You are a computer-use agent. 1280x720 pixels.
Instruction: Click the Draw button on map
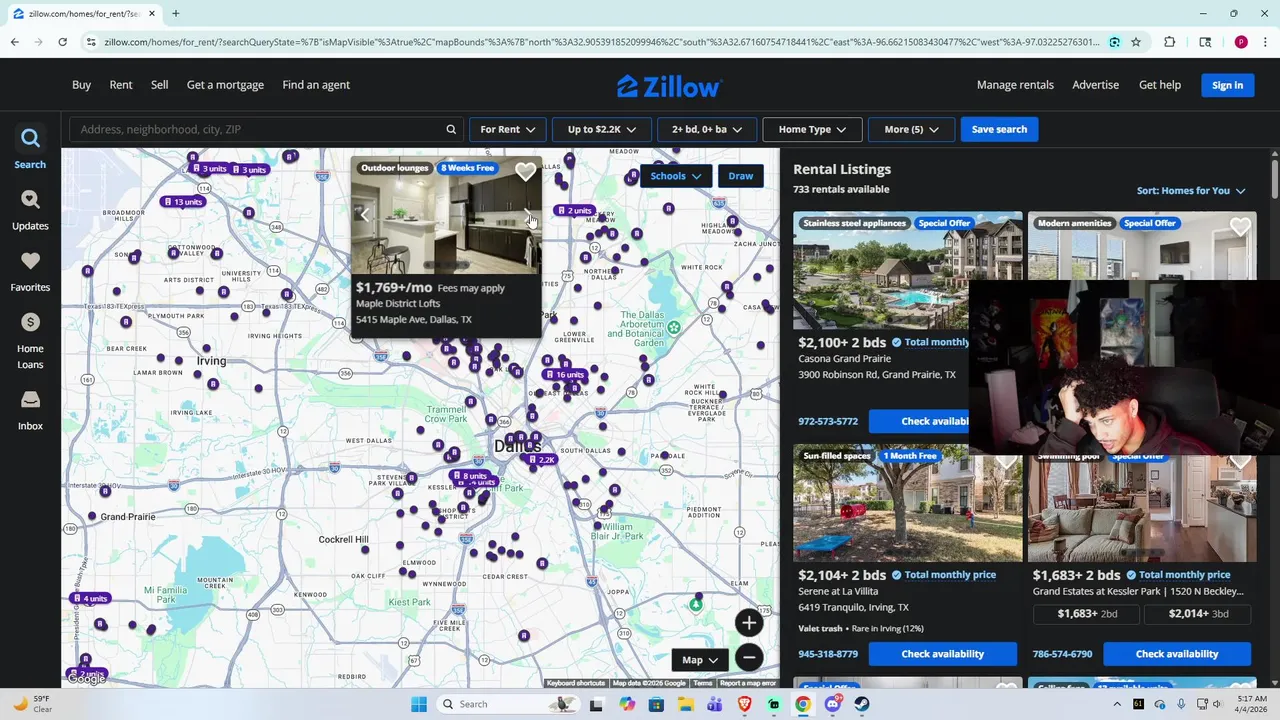click(x=741, y=176)
